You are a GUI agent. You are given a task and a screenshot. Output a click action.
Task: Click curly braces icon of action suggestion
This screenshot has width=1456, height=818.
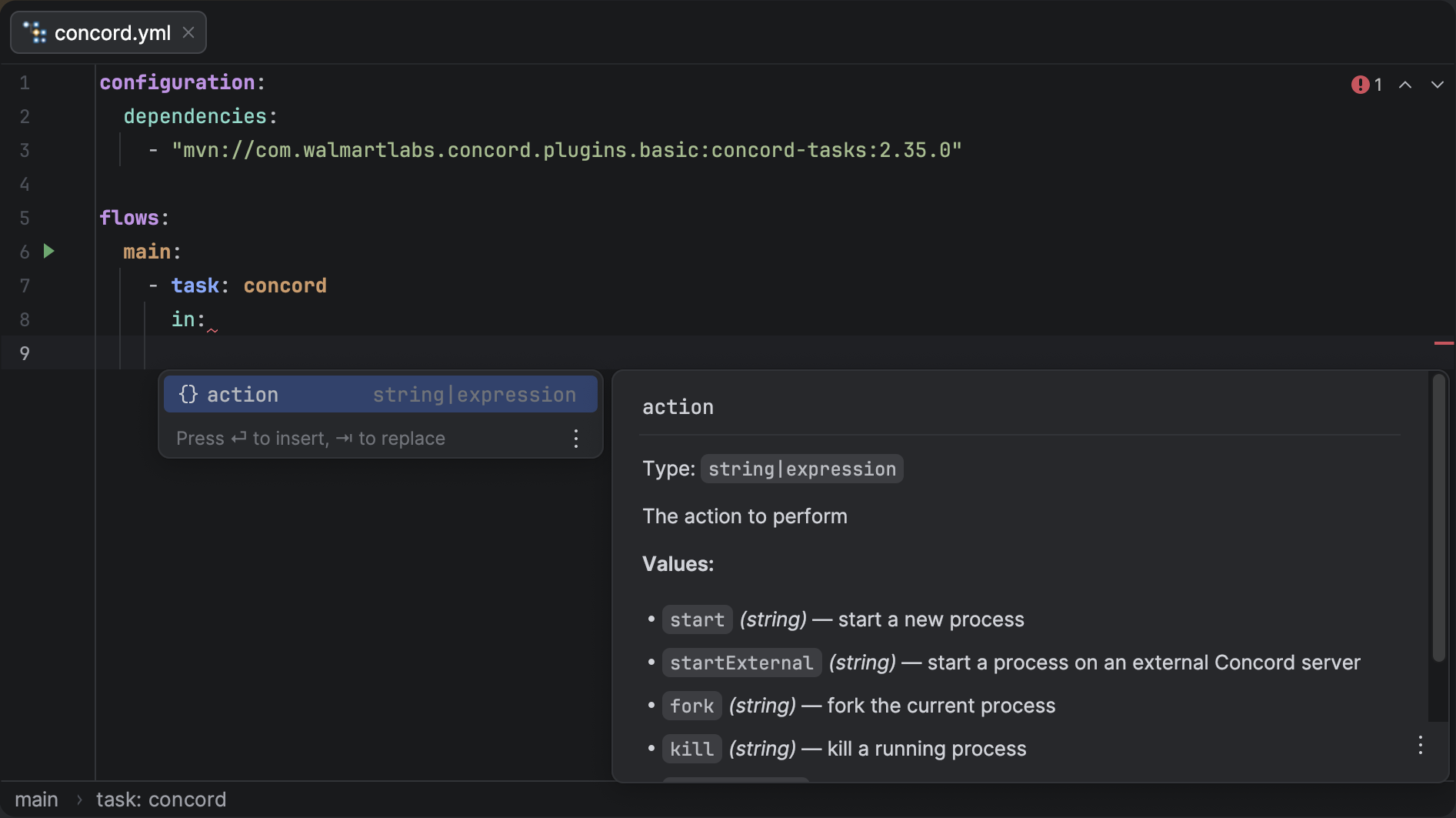pyautogui.click(x=188, y=394)
